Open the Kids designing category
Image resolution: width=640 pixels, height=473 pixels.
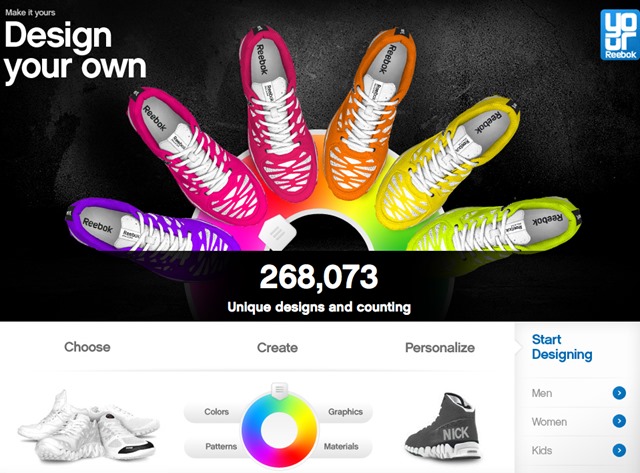578,450
